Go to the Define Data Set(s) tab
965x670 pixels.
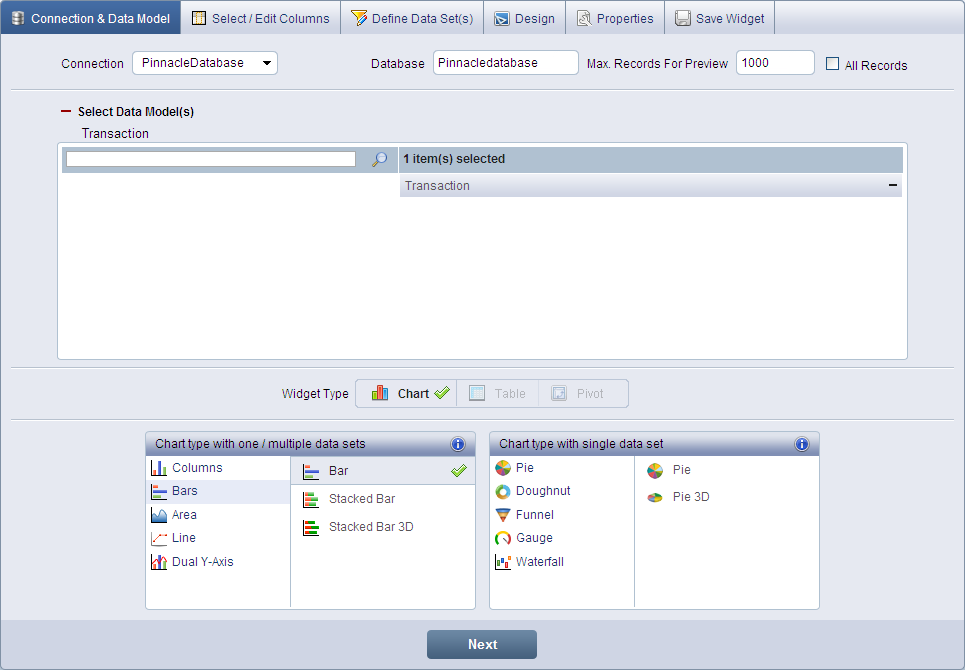click(412, 18)
